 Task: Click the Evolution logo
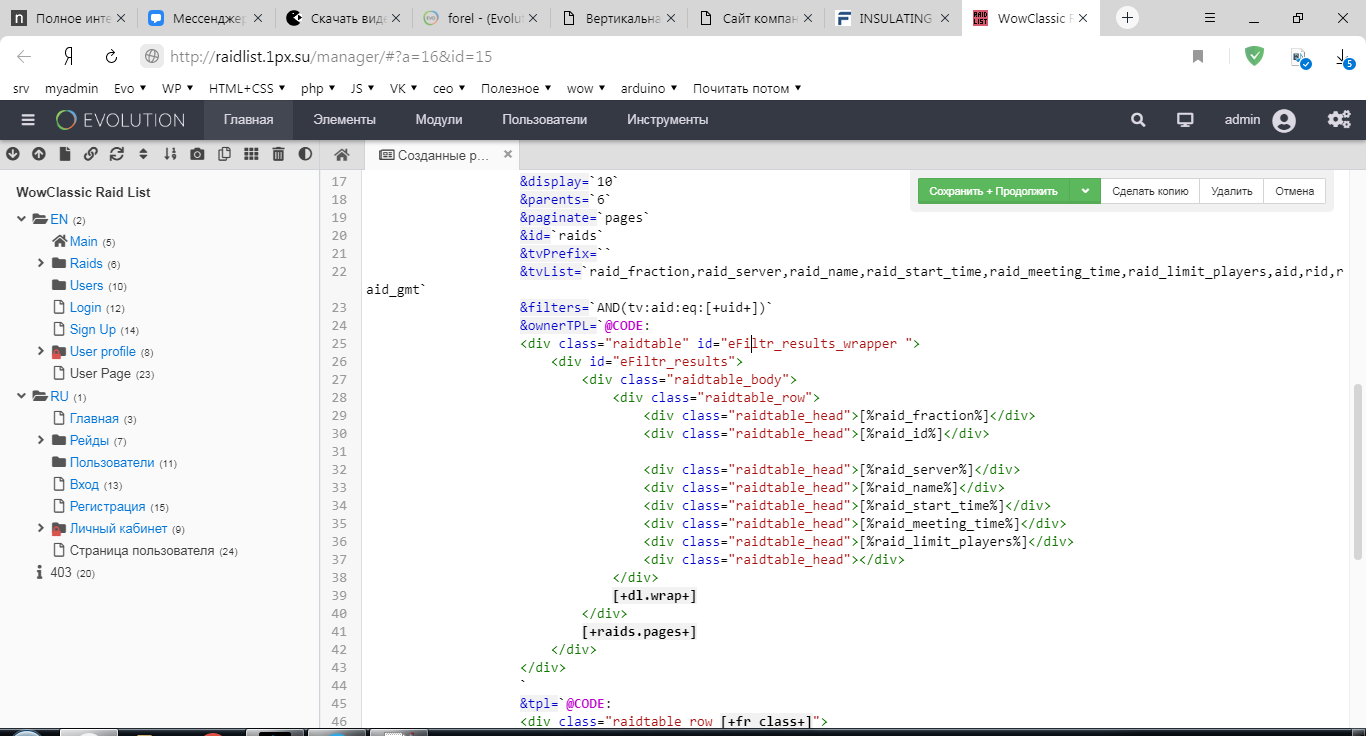pos(120,120)
